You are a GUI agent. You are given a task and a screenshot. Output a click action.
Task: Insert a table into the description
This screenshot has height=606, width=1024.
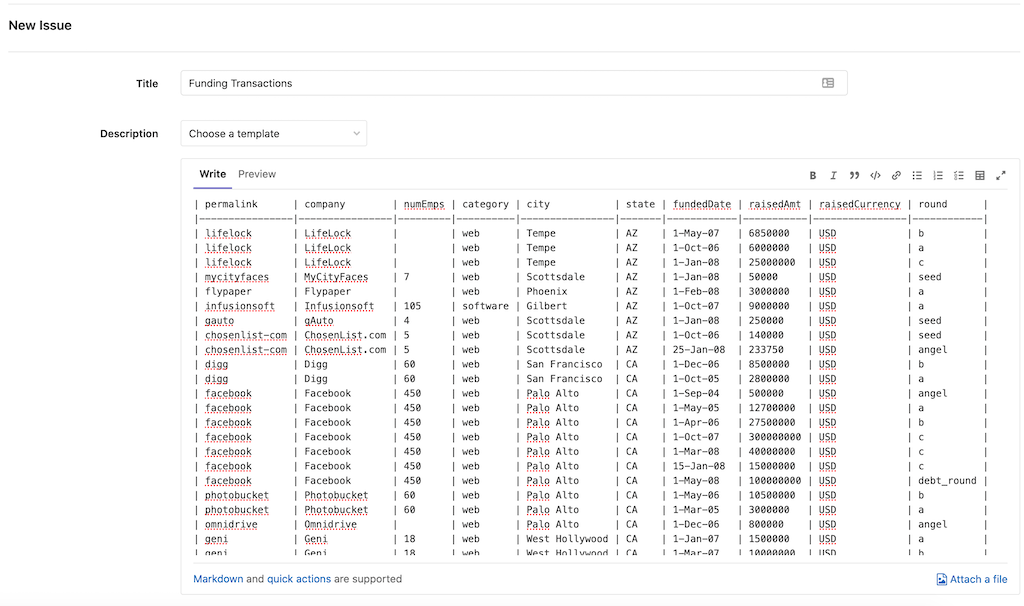click(x=980, y=174)
